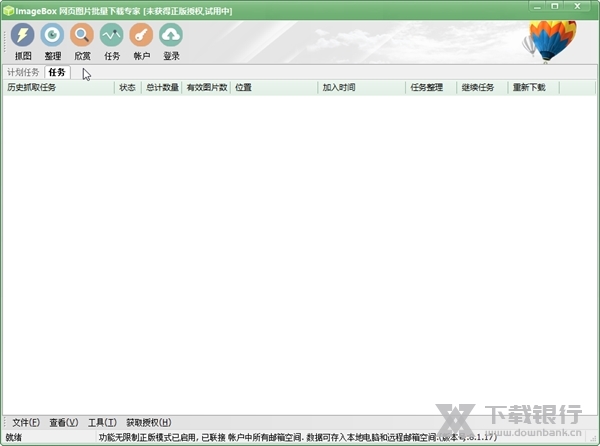Maximize the ImageBox window
The image size is (600, 446).
pyautogui.click(x=555, y=7)
